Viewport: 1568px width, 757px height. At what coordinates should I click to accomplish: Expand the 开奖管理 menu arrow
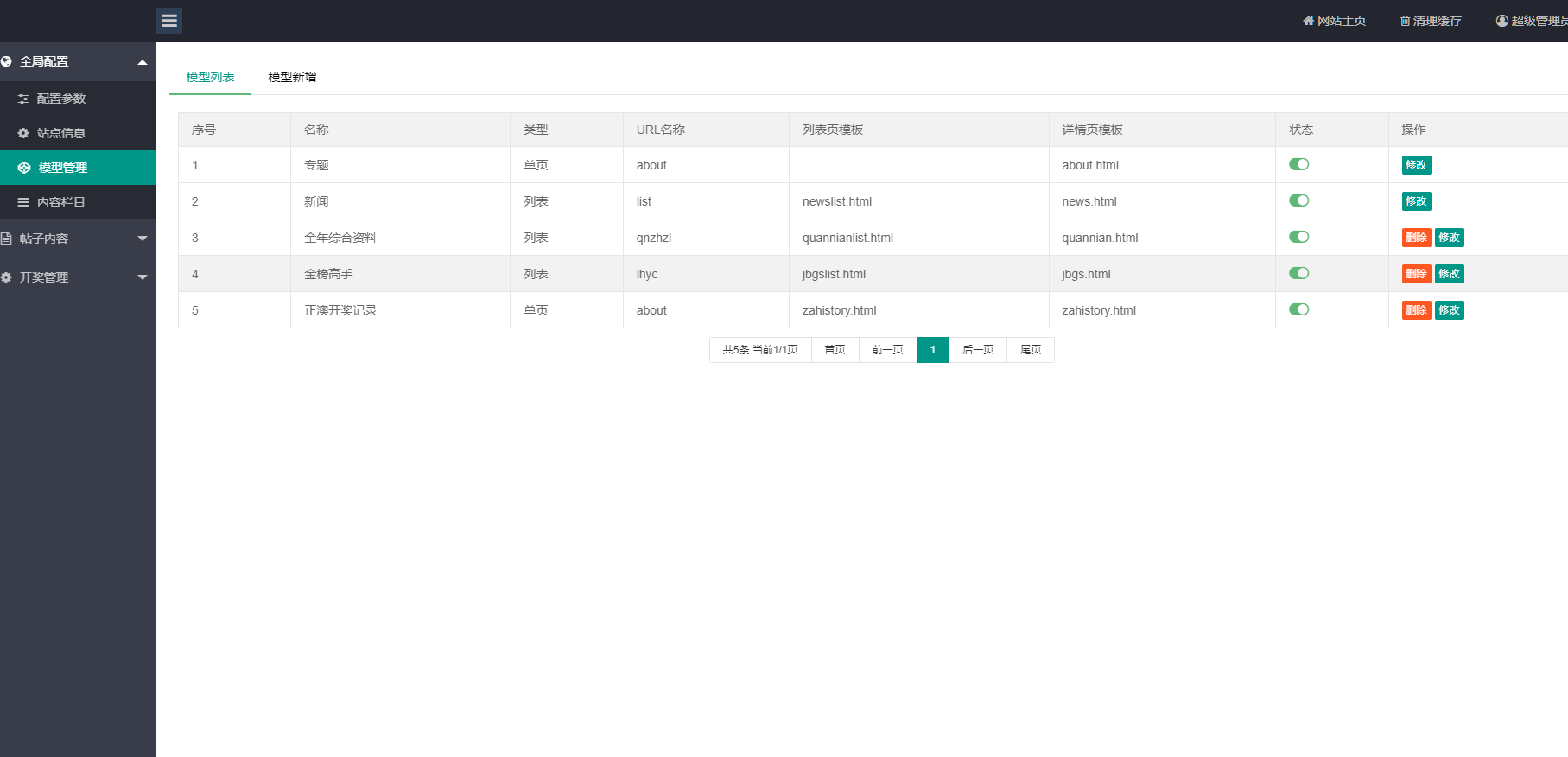tap(143, 277)
